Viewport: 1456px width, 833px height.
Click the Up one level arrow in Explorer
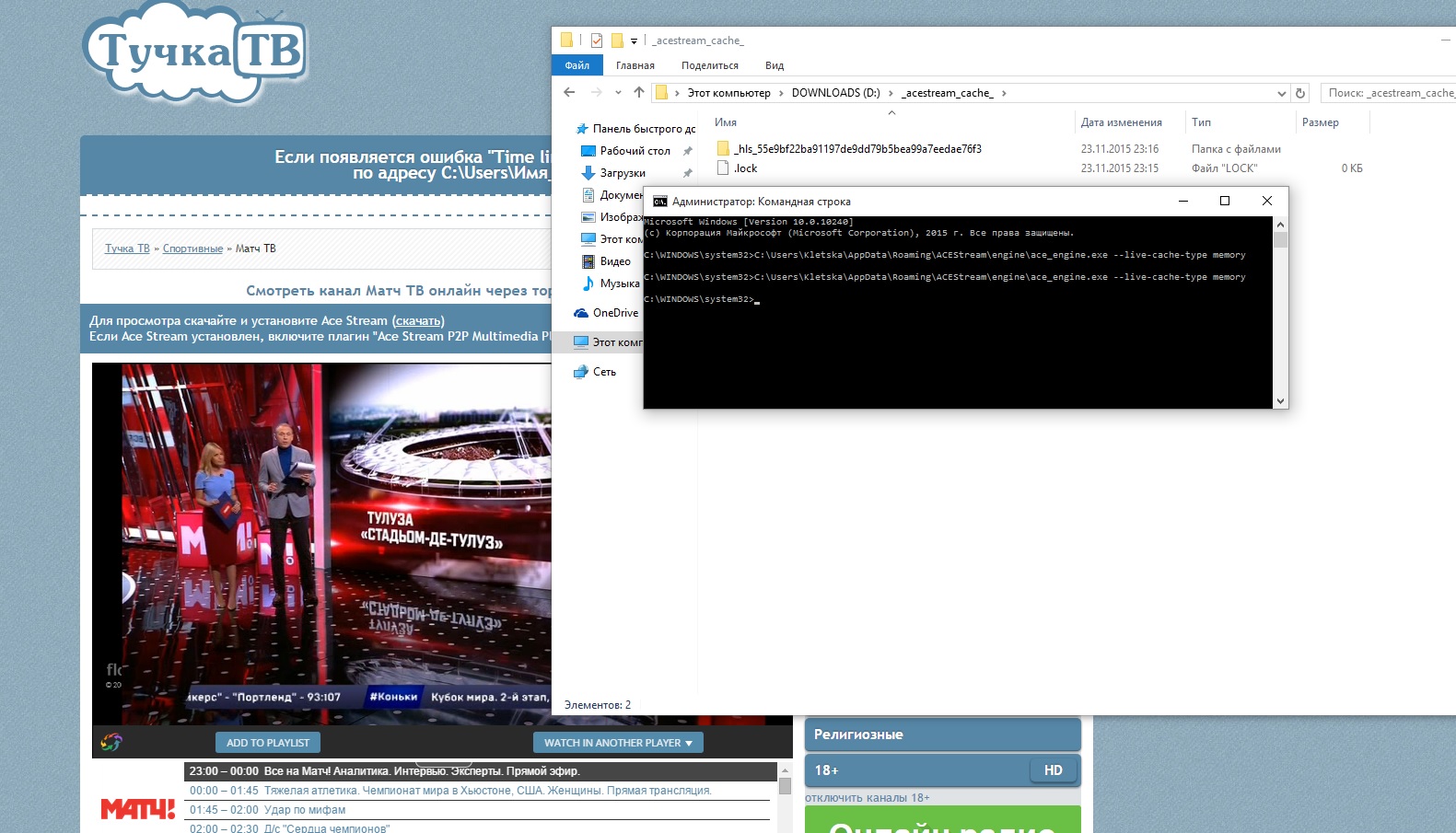coord(639,92)
